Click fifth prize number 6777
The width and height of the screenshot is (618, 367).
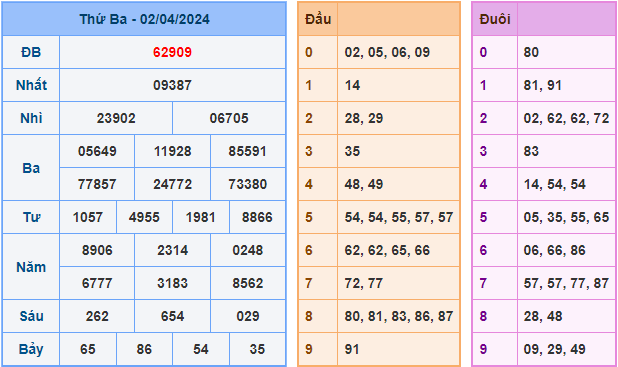click(97, 283)
